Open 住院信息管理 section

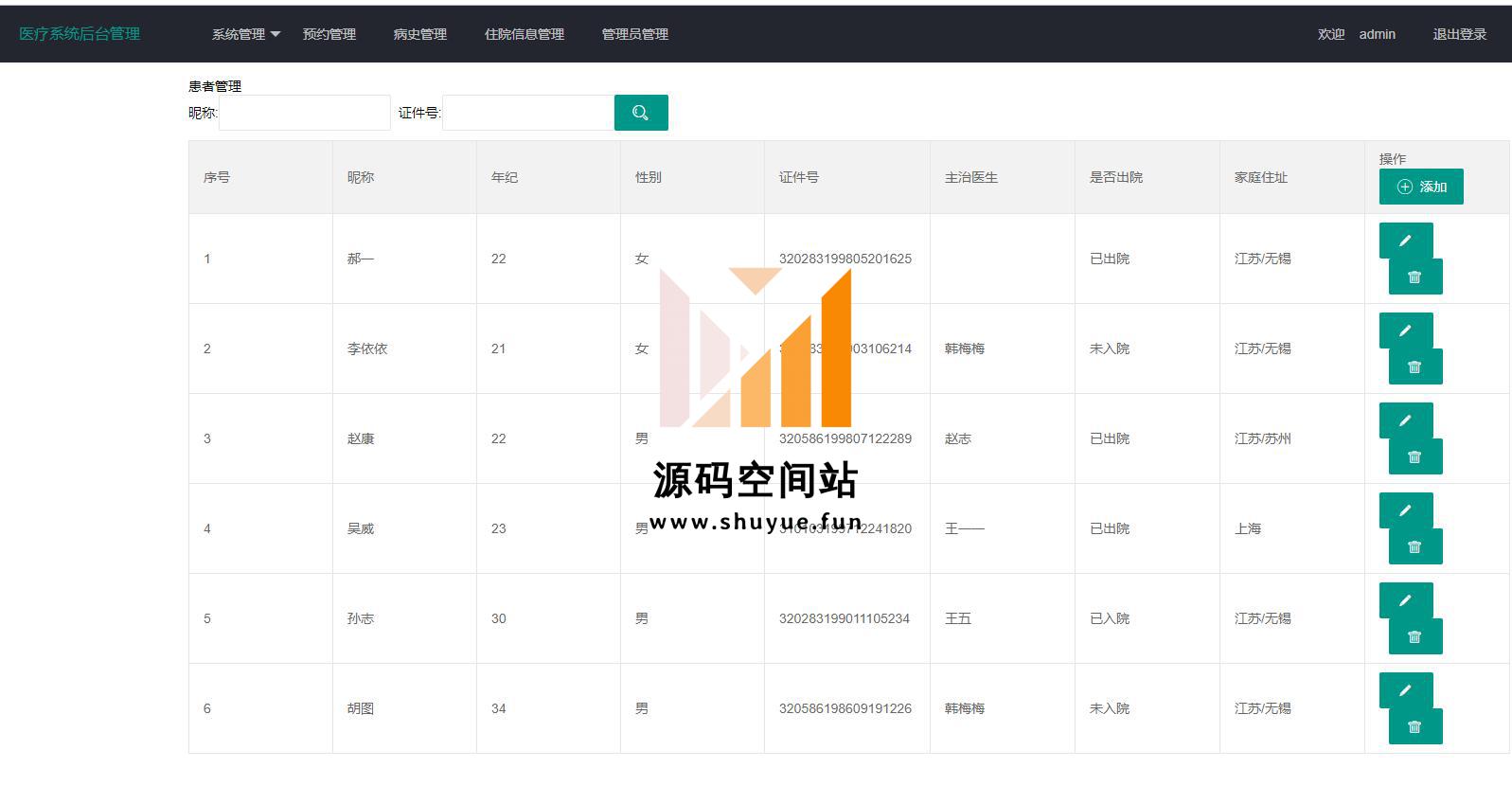click(524, 34)
